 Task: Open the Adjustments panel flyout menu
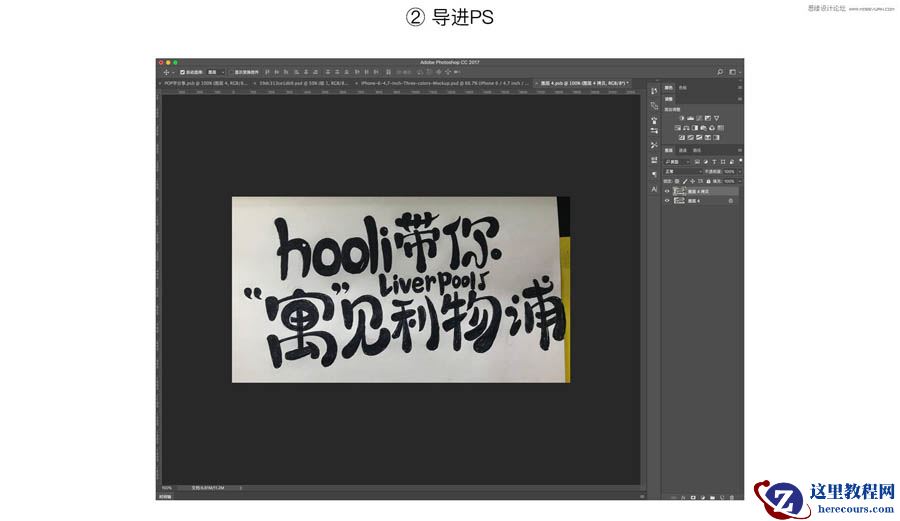click(740, 99)
